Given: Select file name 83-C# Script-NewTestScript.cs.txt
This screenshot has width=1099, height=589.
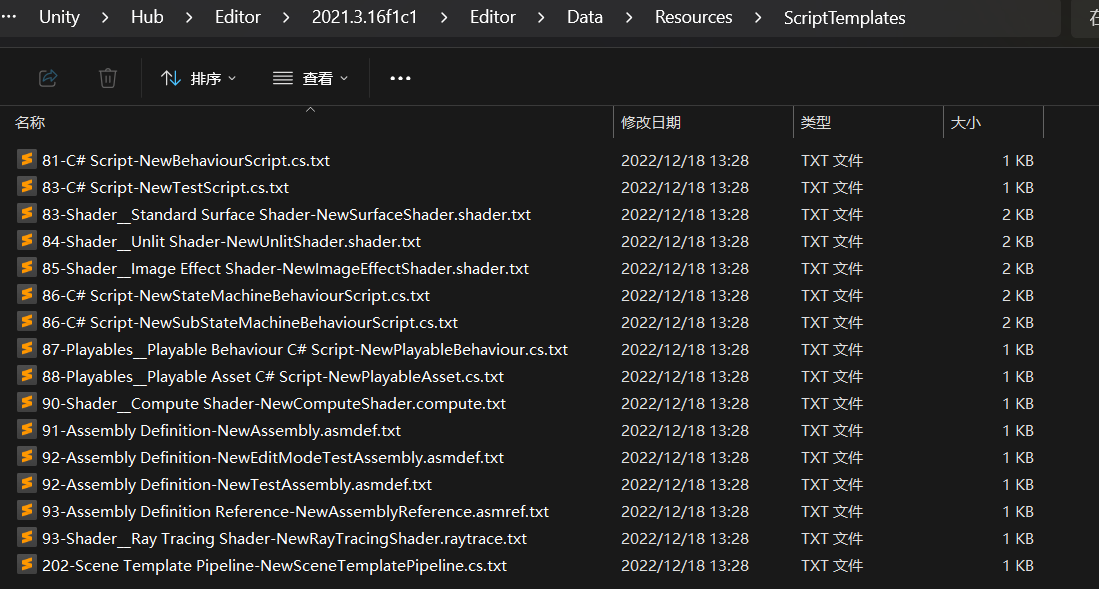Looking at the screenshot, I should pos(165,188).
